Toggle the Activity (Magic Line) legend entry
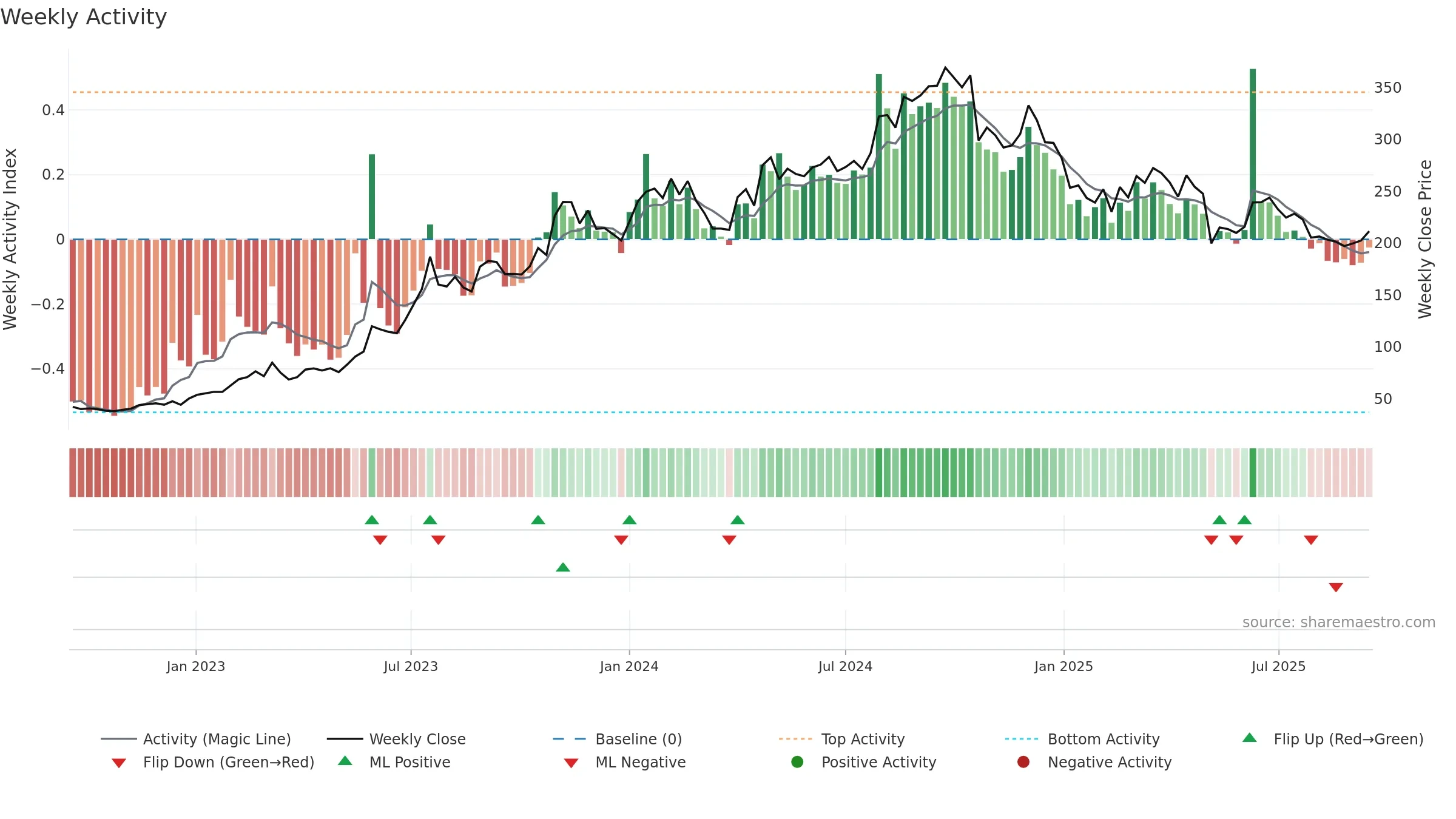Screen dimensions: 1456x819 pos(196,739)
